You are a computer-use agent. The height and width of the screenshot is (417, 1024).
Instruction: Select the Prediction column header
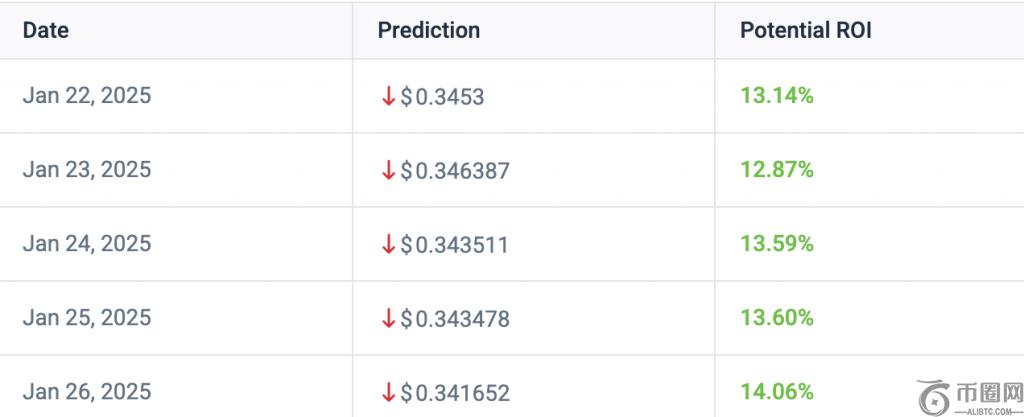428,30
